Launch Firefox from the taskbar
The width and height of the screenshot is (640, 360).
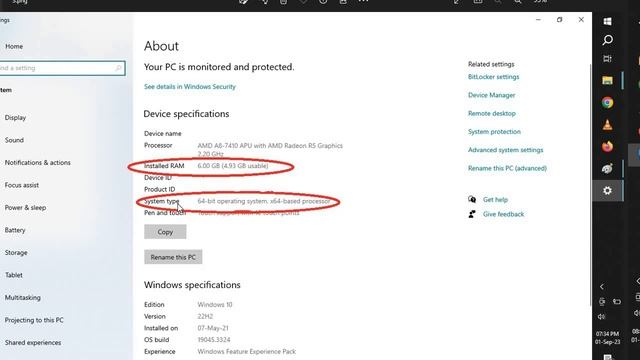click(607, 147)
